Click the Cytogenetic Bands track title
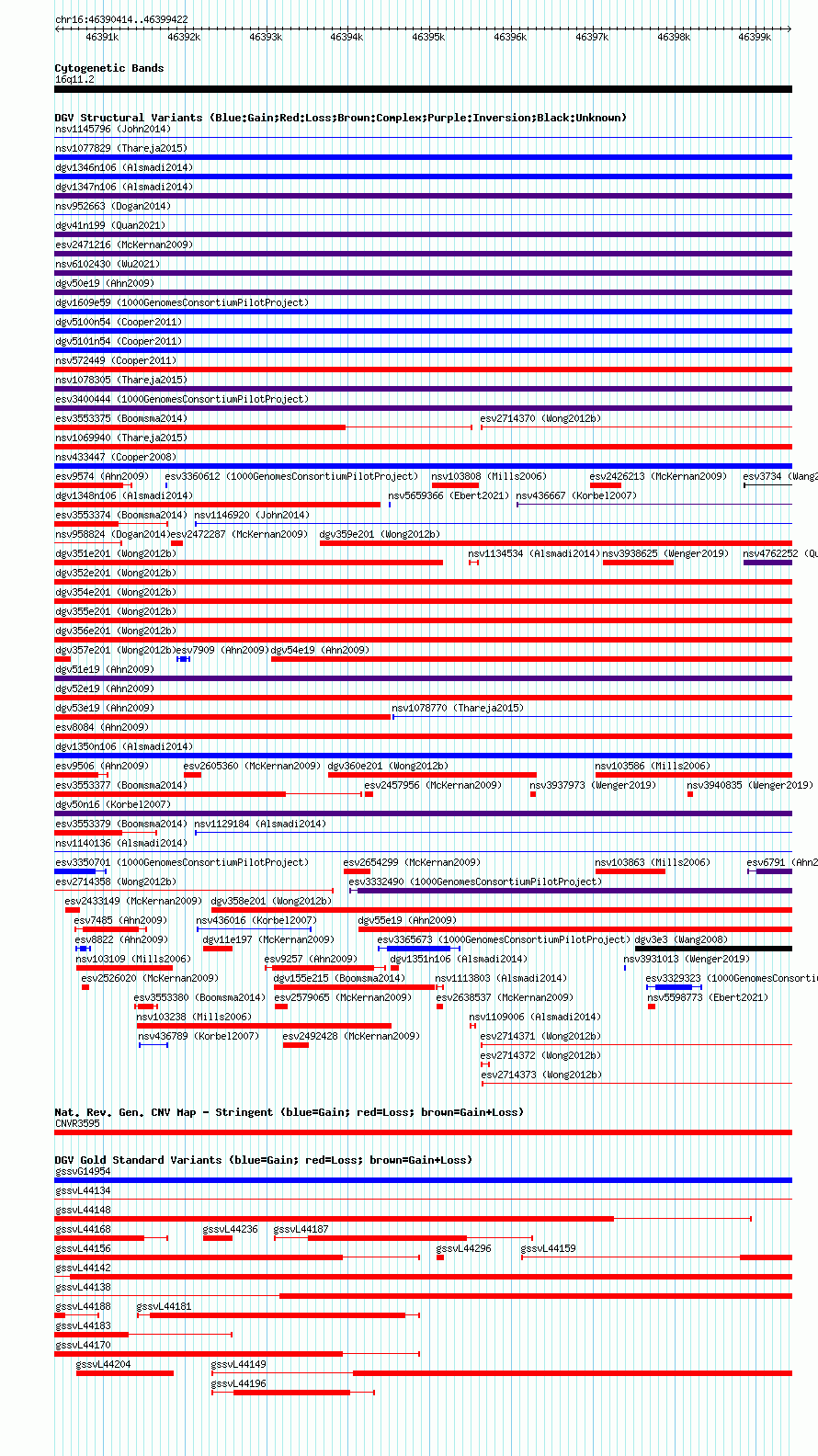This screenshot has height=1456, width=818. coord(109,68)
